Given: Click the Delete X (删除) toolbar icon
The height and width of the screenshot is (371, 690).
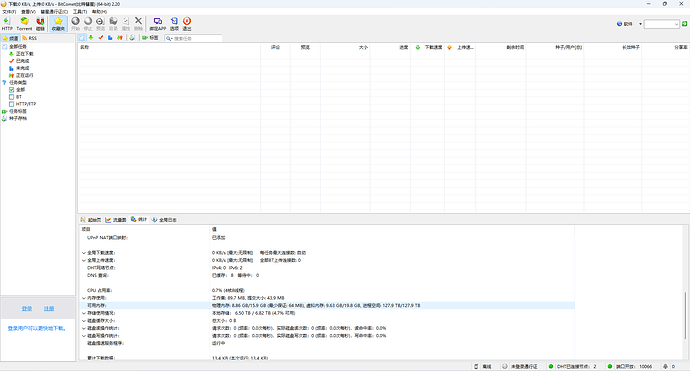Looking at the screenshot, I should coord(138,24).
